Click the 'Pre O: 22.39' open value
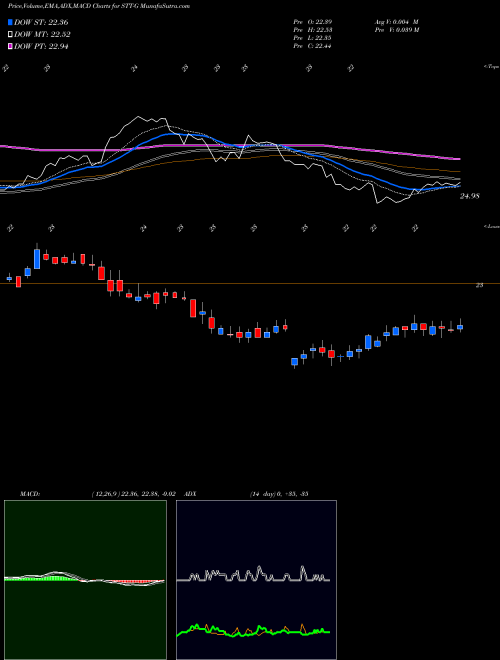 pos(312,22)
